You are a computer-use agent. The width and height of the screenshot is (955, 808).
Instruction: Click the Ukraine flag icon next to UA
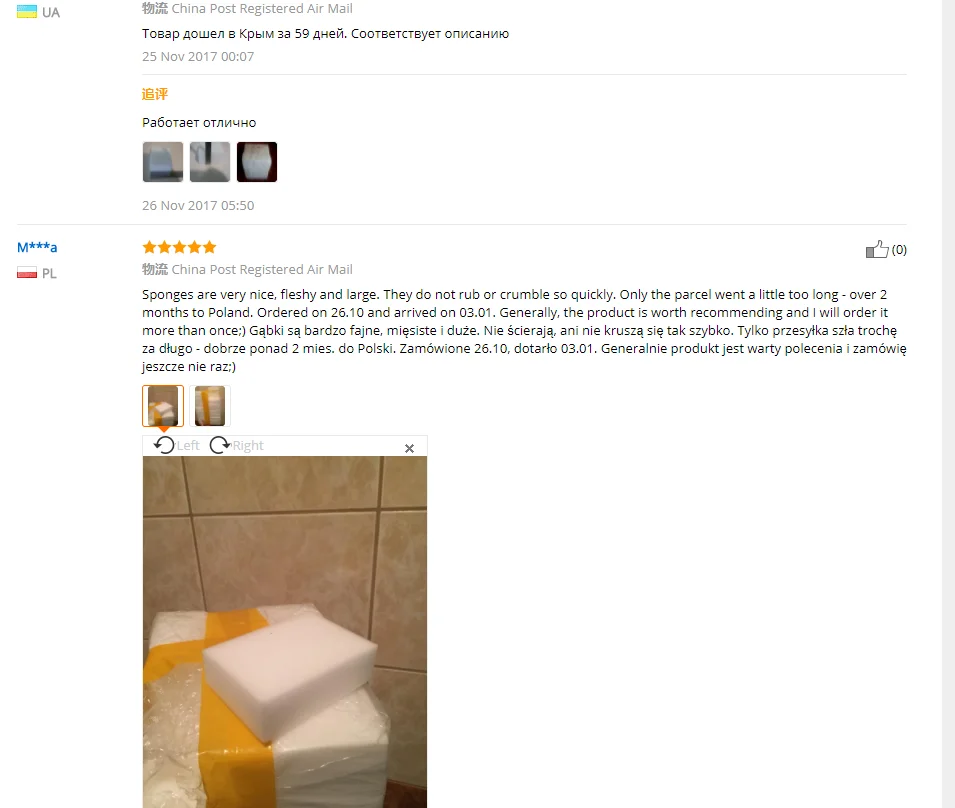(x=27, y=12)
